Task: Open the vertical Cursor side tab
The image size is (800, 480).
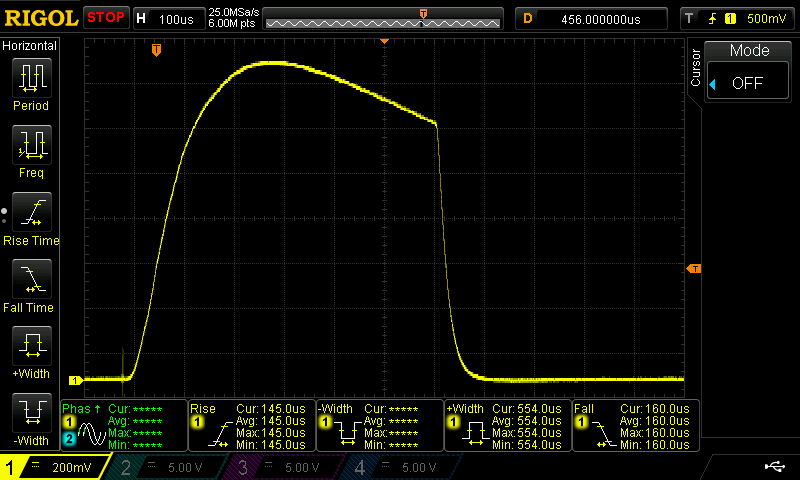Action: point(695,67)
